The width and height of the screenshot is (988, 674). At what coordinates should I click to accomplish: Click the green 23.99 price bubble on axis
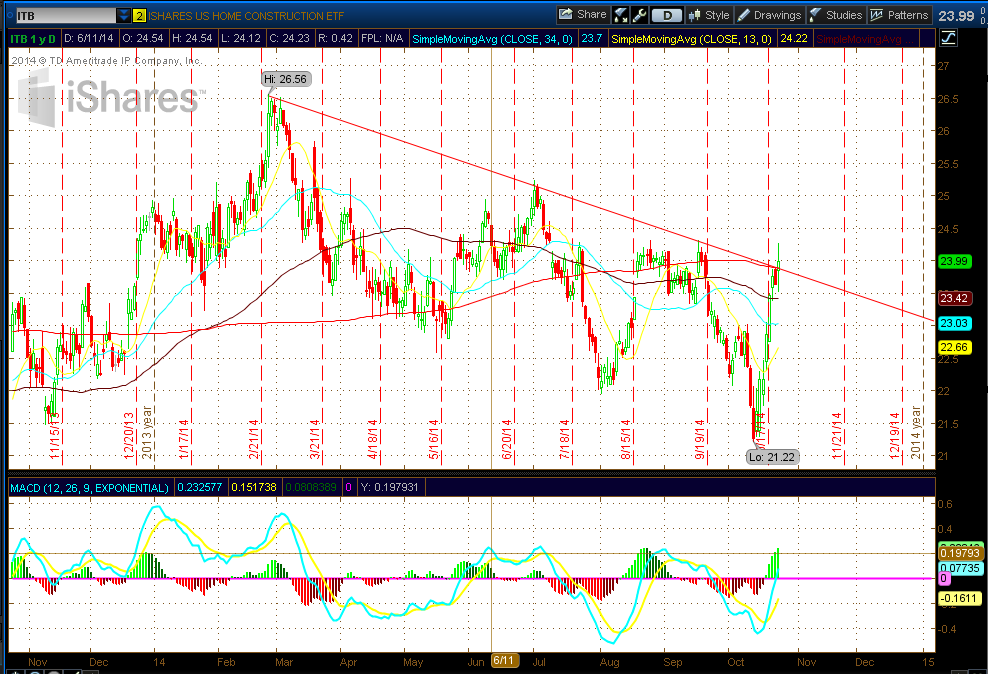coord(954,261)
